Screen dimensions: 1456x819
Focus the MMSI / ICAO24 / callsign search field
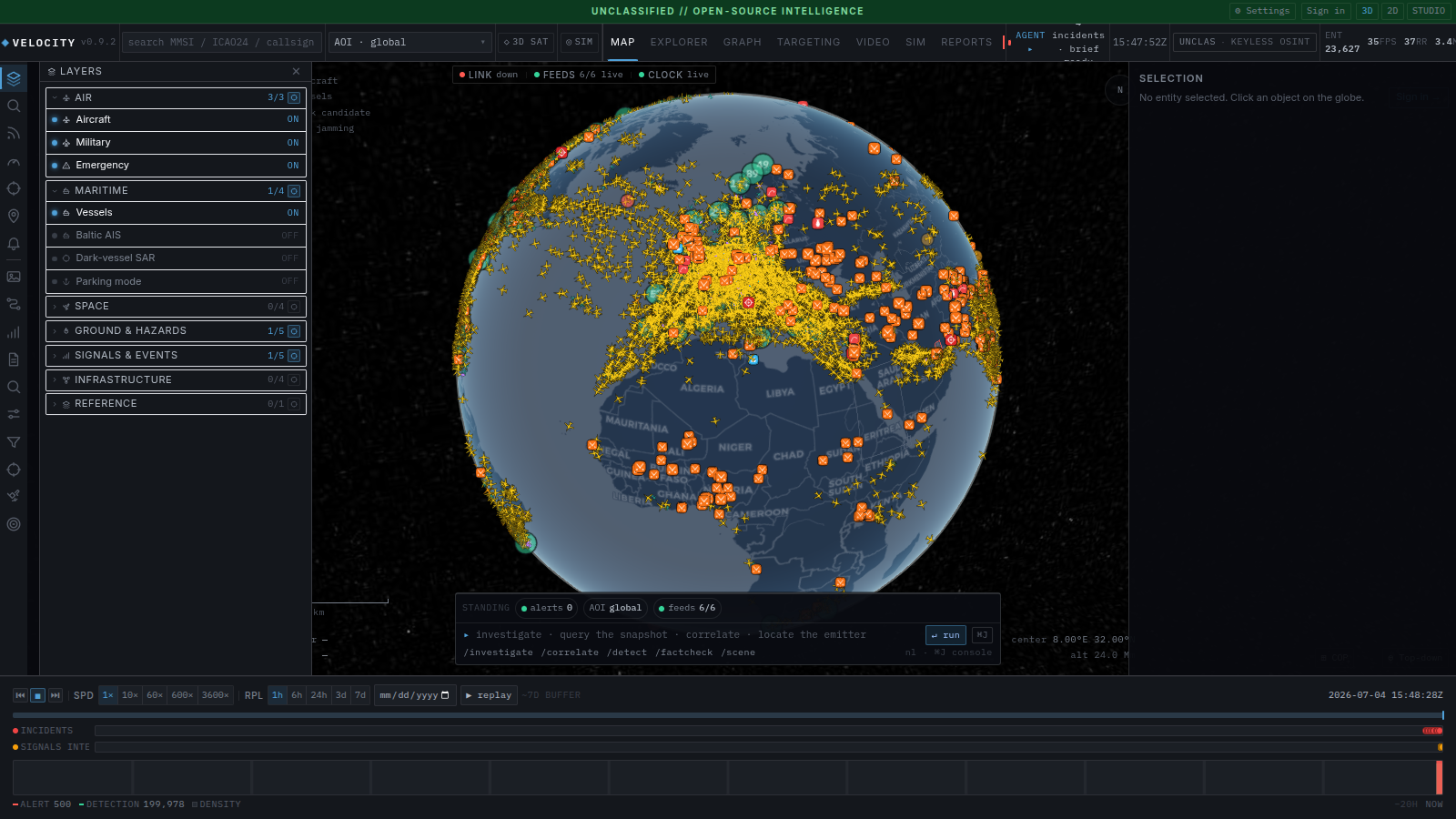pos(221,42)
